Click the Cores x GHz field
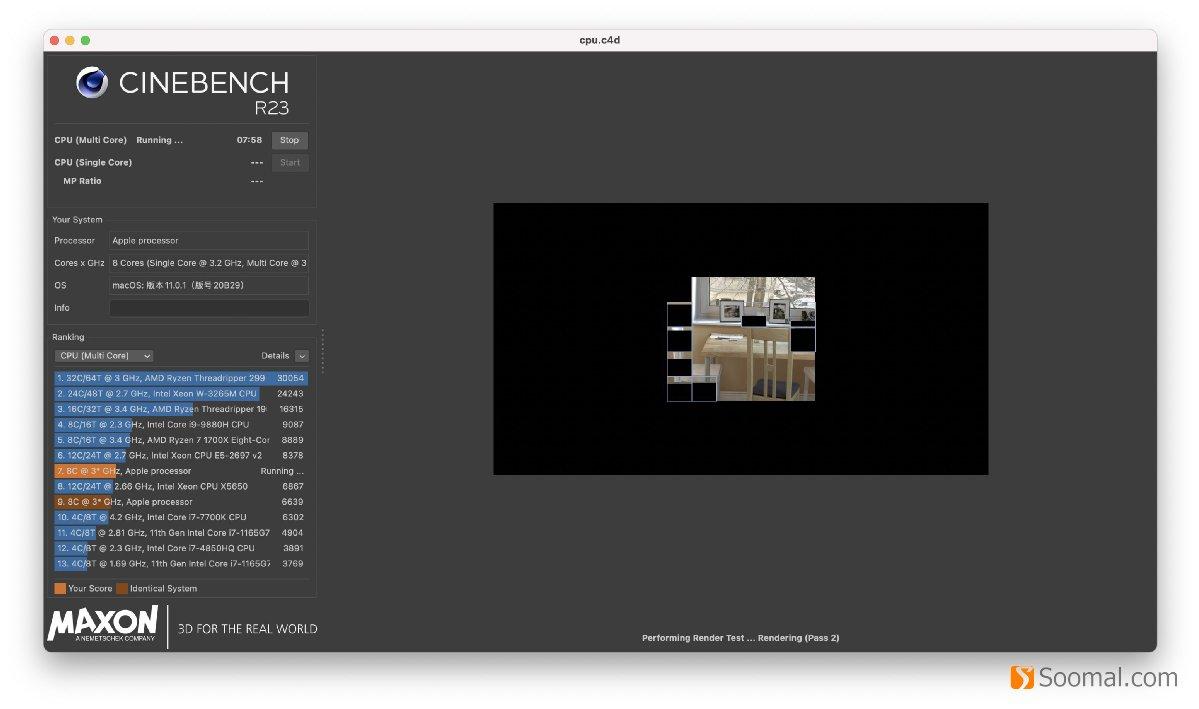Image resolution: width=1199 pixels, height=709 pixels. pos(209,262)
